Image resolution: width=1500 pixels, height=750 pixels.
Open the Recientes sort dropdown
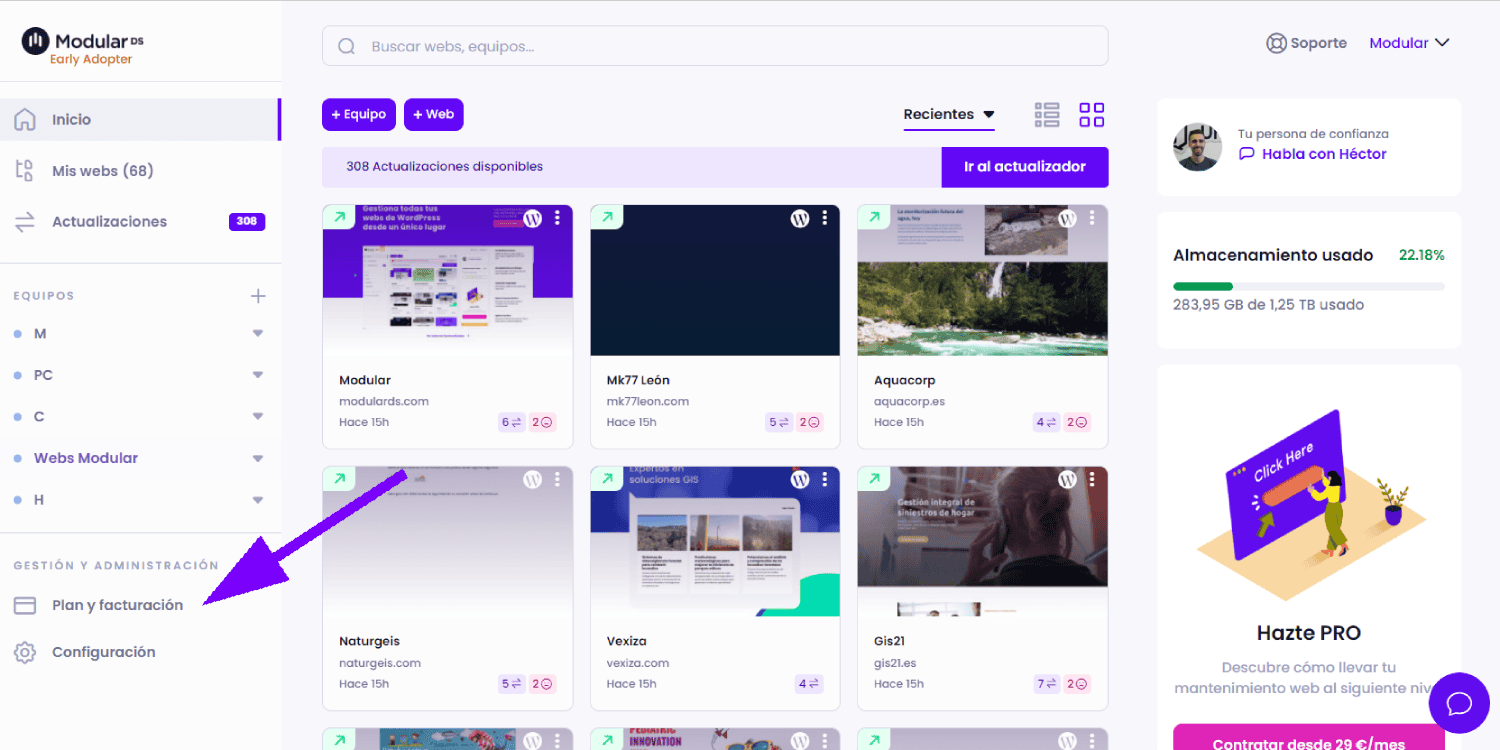949,115
